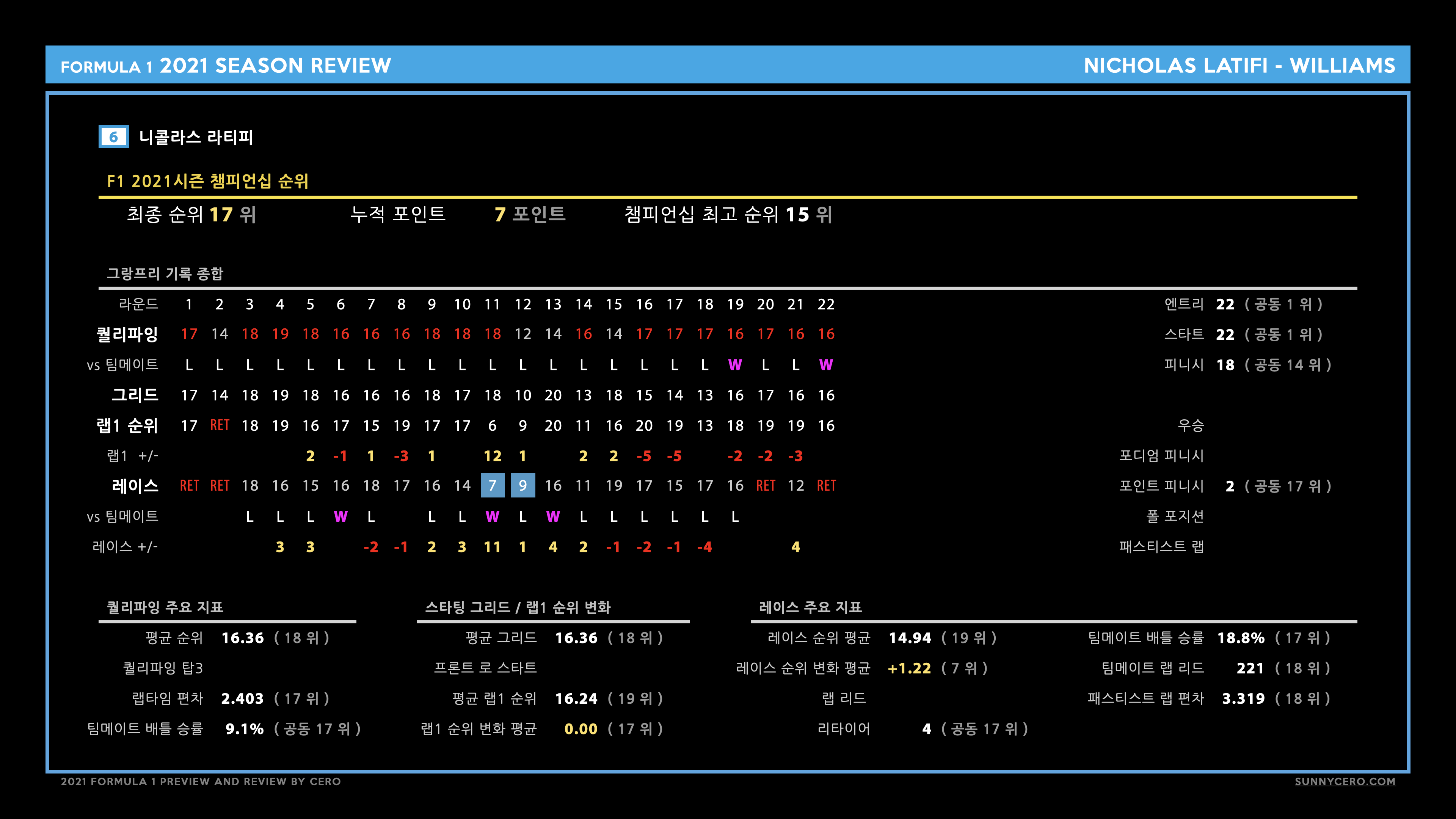Click the 그랑프리 기록 종합 section heading
This screenshot has width=1456, height=819.
[x=165, y=273]
